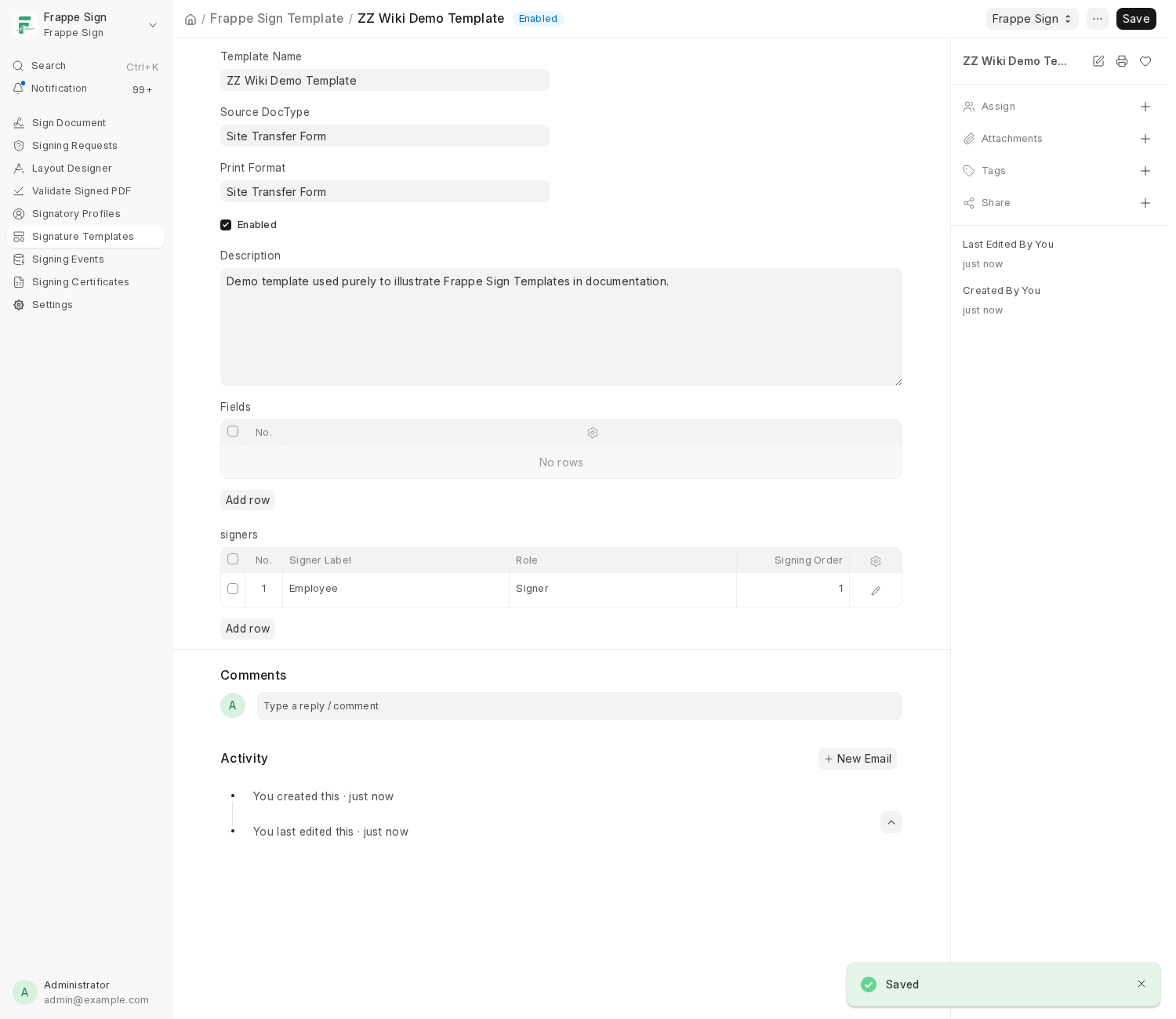This screenshot has width=1176, height=1019.
Task: Click Add row under Fields table
Action: click(x=248, y=500)
